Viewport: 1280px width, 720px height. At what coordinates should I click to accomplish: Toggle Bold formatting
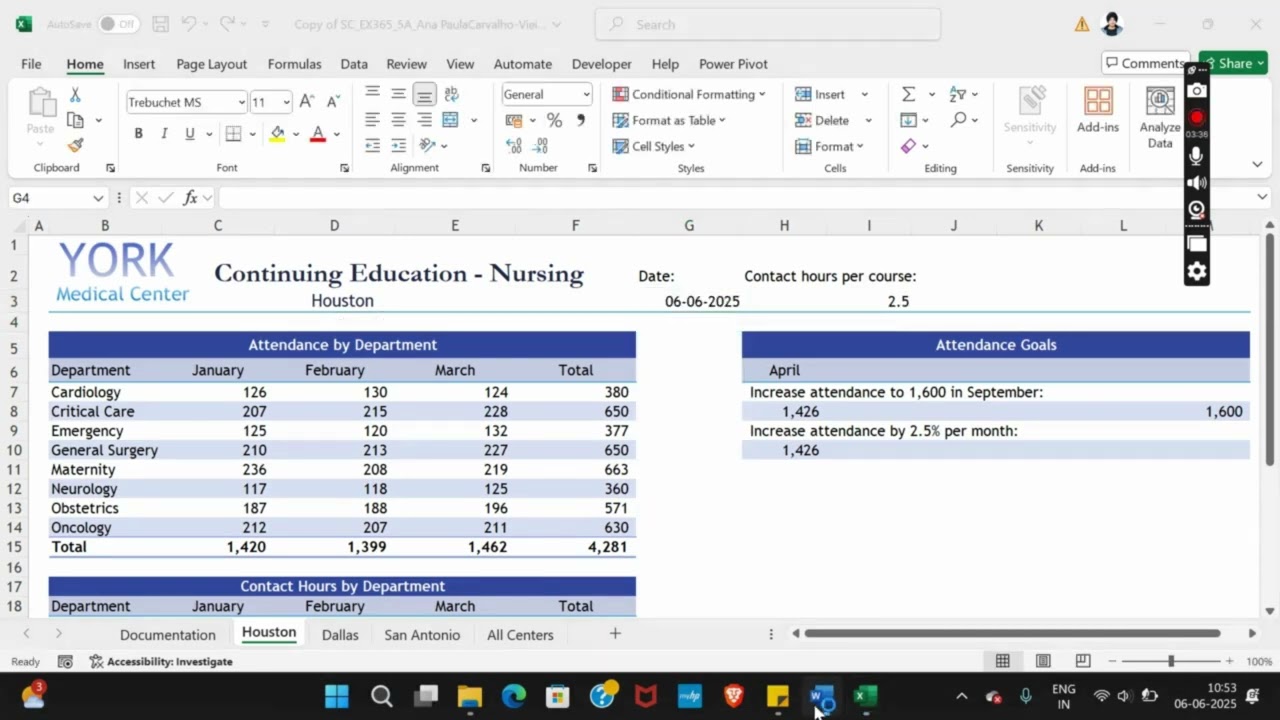coord(138,134)
